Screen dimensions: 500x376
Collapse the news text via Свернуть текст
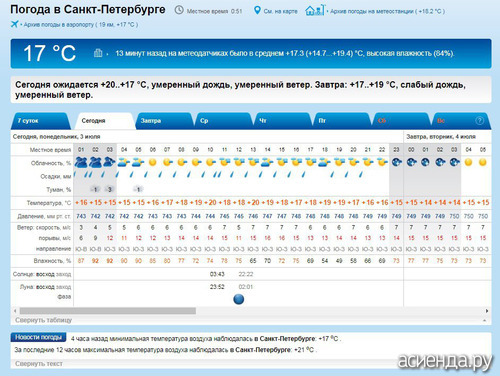(39, 364)
